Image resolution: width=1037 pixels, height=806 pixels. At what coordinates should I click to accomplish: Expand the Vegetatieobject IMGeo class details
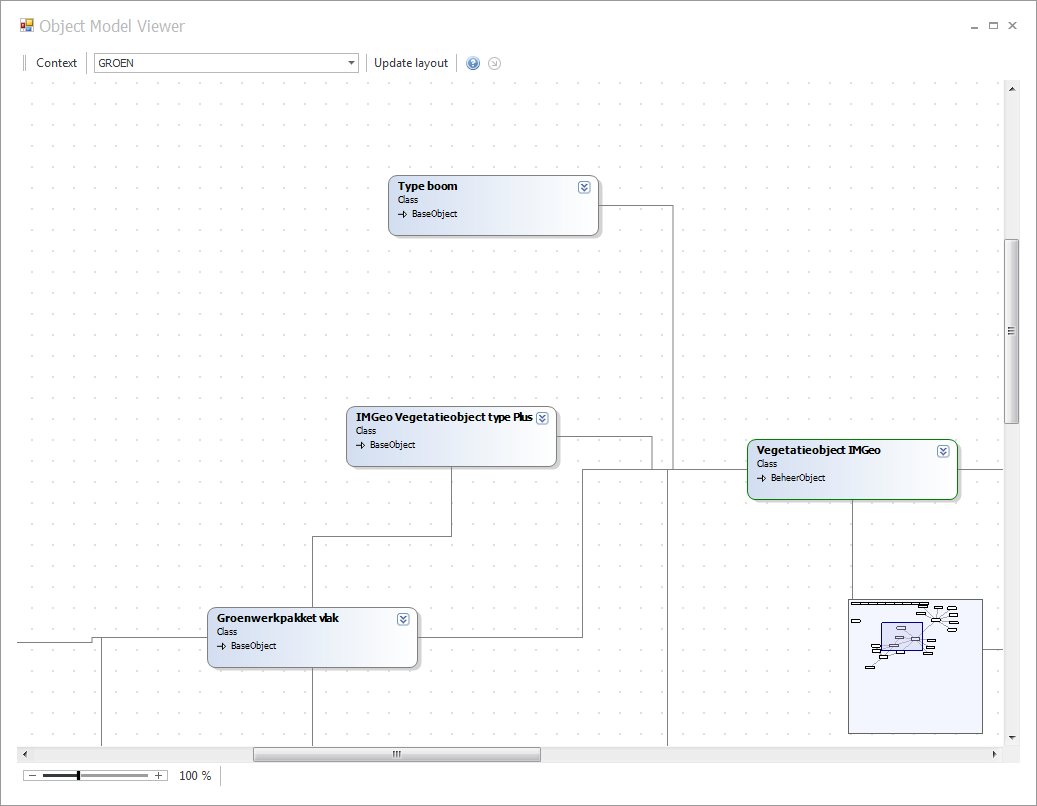tap(943, 451)
